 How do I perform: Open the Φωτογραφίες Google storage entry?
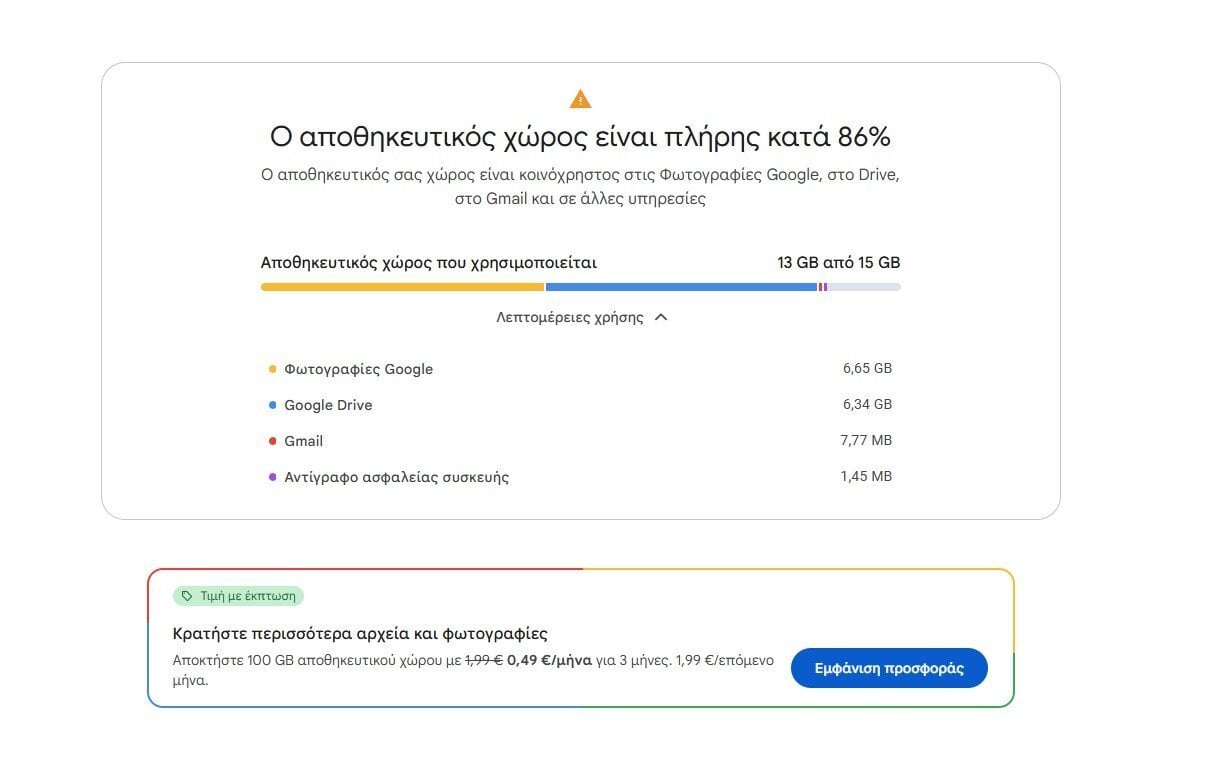tap(358, 369)
